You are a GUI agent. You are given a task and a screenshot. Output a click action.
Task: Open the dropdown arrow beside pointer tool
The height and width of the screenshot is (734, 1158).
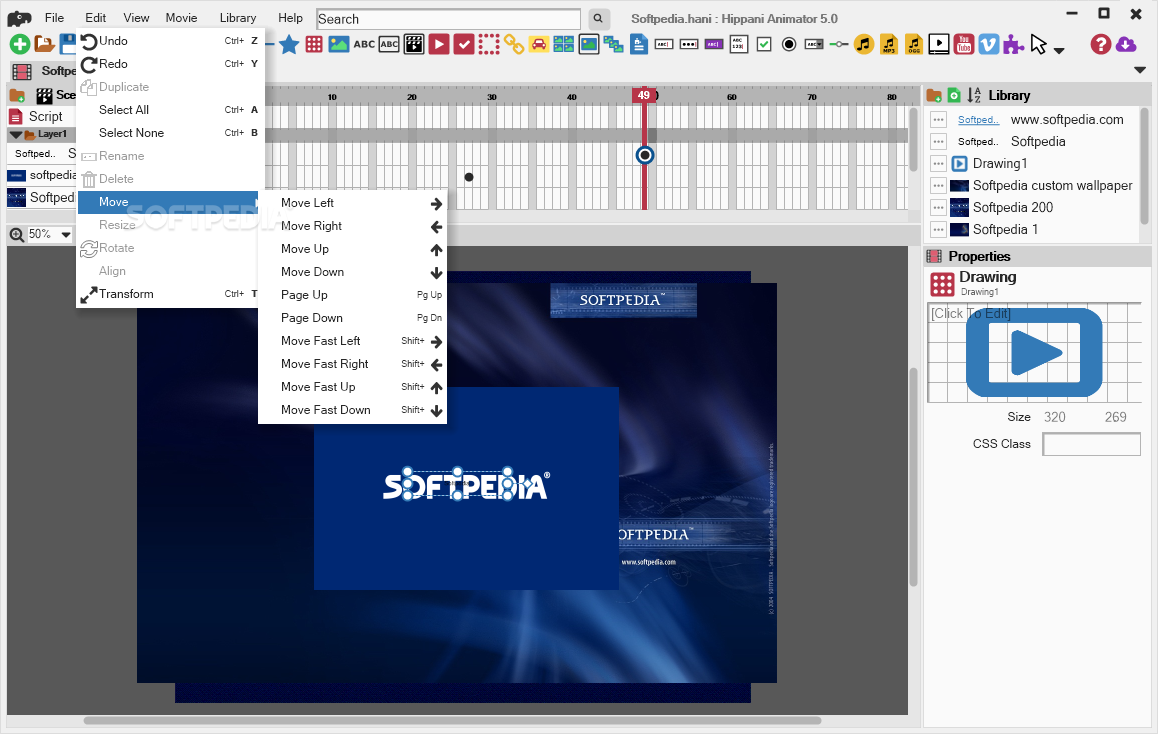1059,50
